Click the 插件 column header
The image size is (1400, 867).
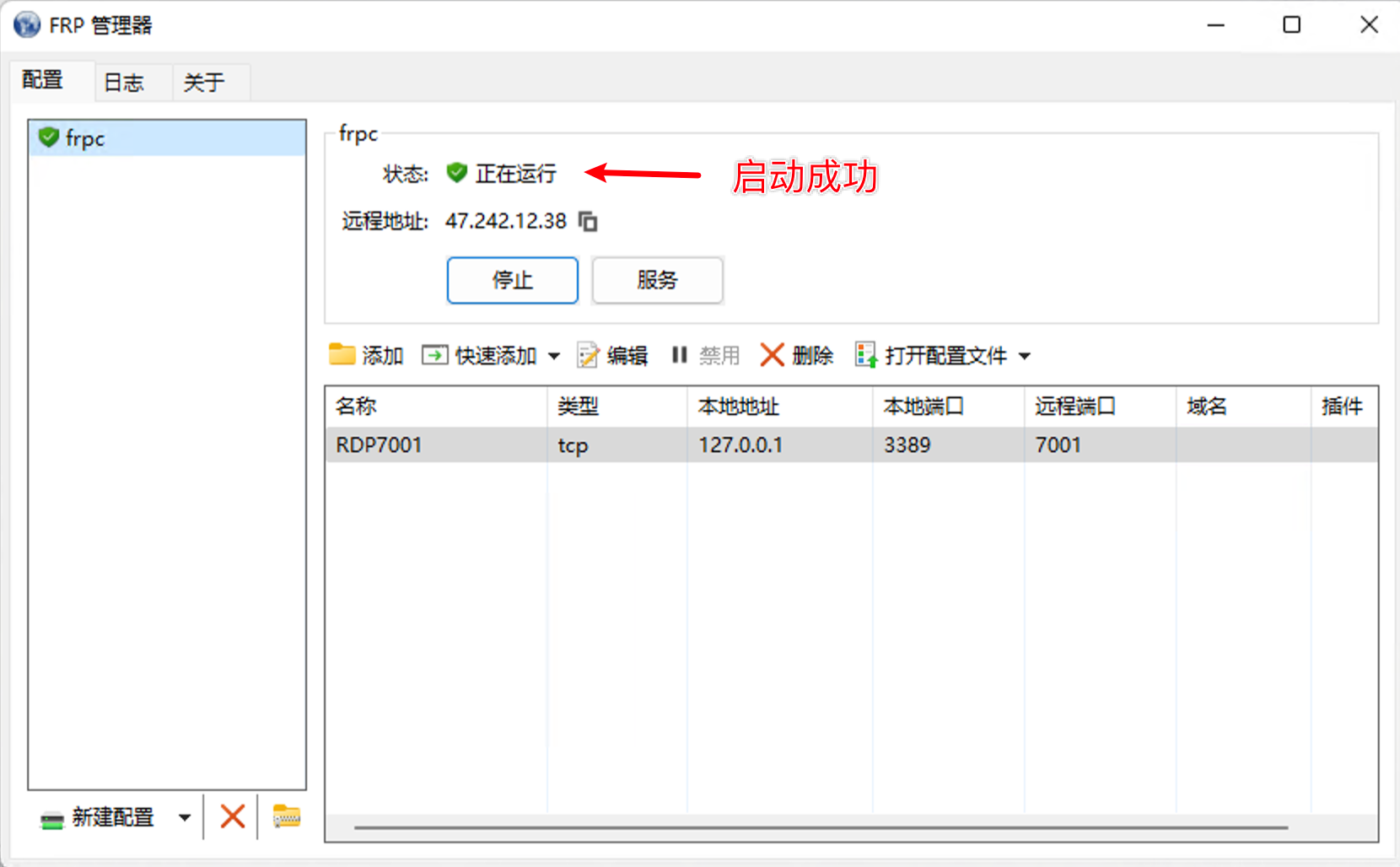pos(1344,407)
